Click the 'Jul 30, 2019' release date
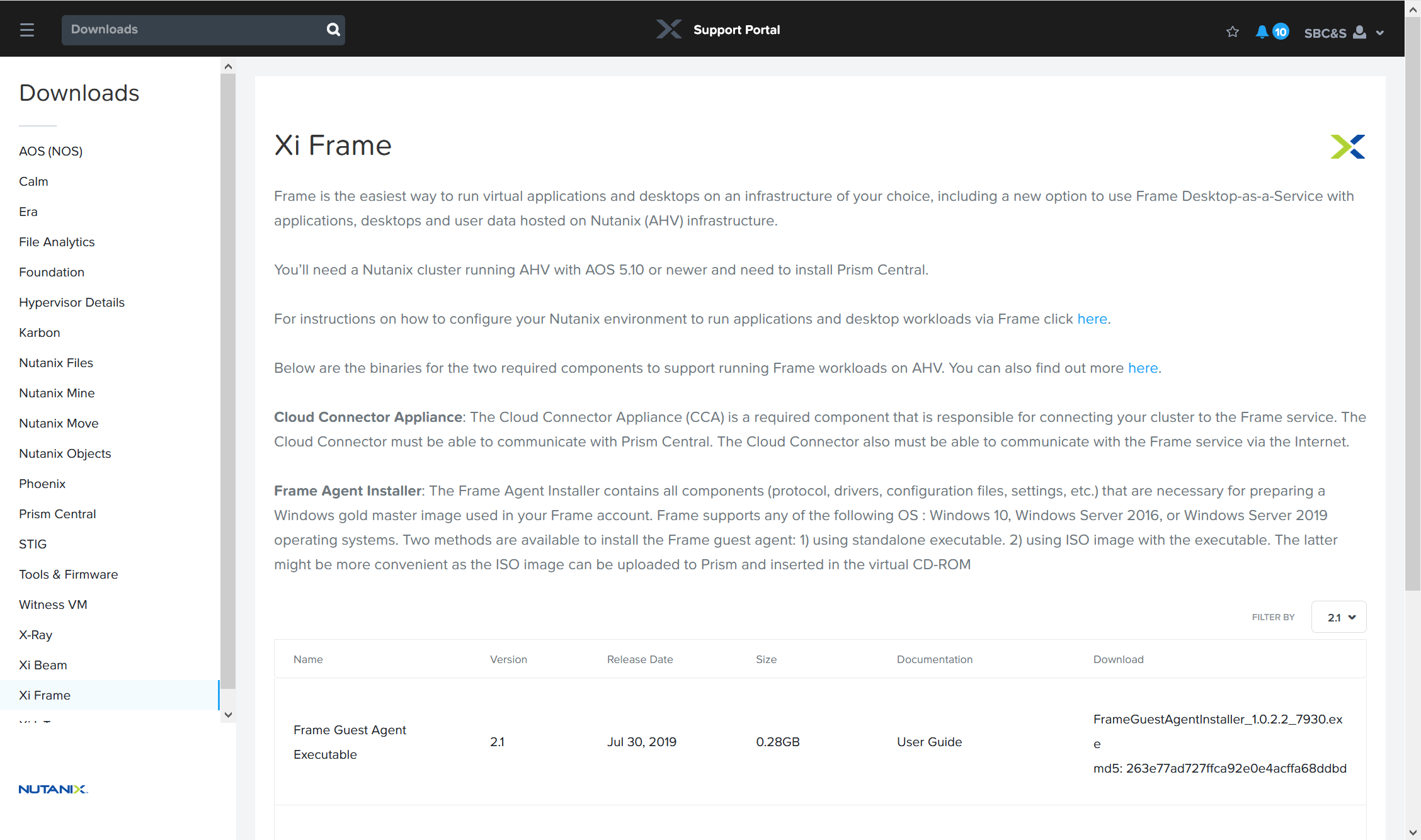Screen dimensions: 1421x840 coord(641,742)
